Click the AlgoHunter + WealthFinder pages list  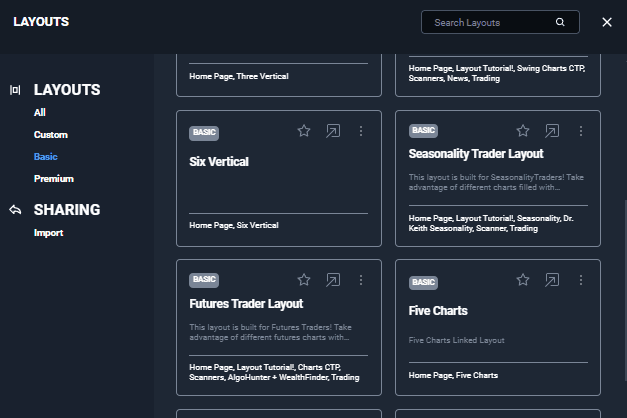coord(274,372)
